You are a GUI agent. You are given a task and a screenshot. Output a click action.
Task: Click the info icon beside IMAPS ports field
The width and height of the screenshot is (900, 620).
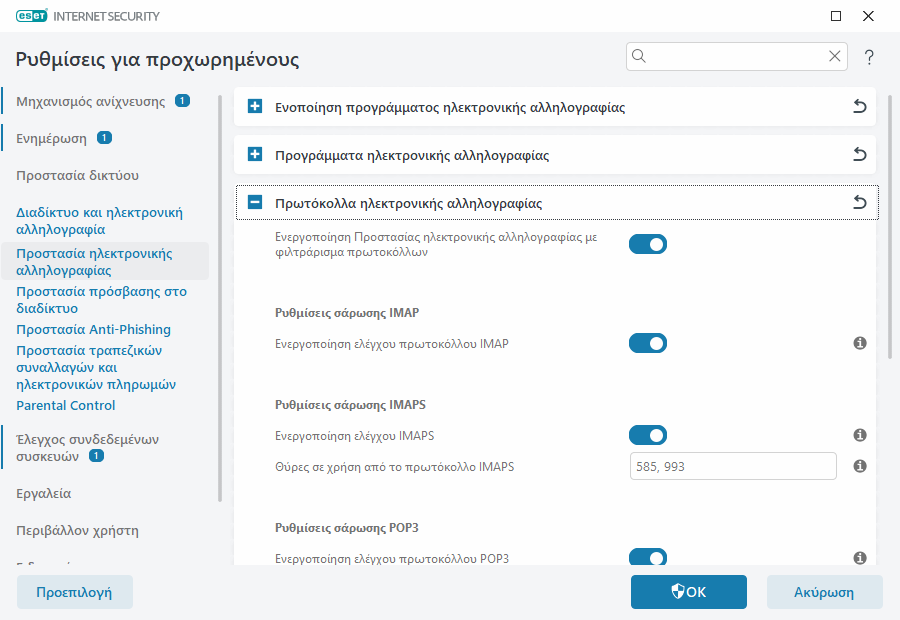pos(860,466)
